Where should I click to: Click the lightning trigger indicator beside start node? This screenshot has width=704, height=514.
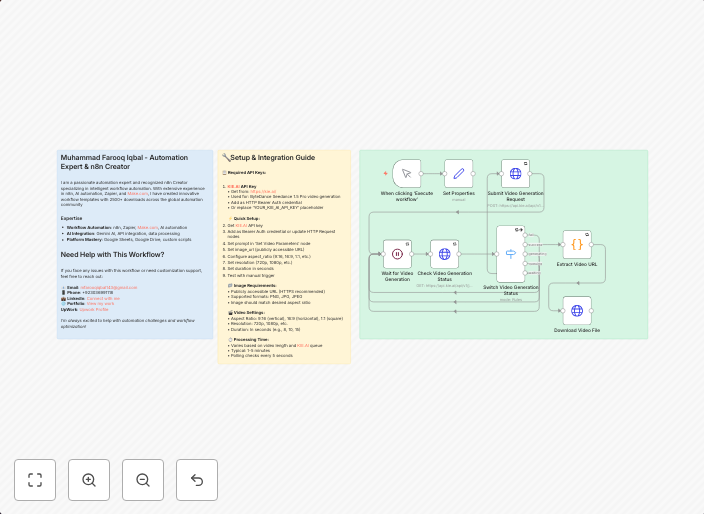coord(385,173)
